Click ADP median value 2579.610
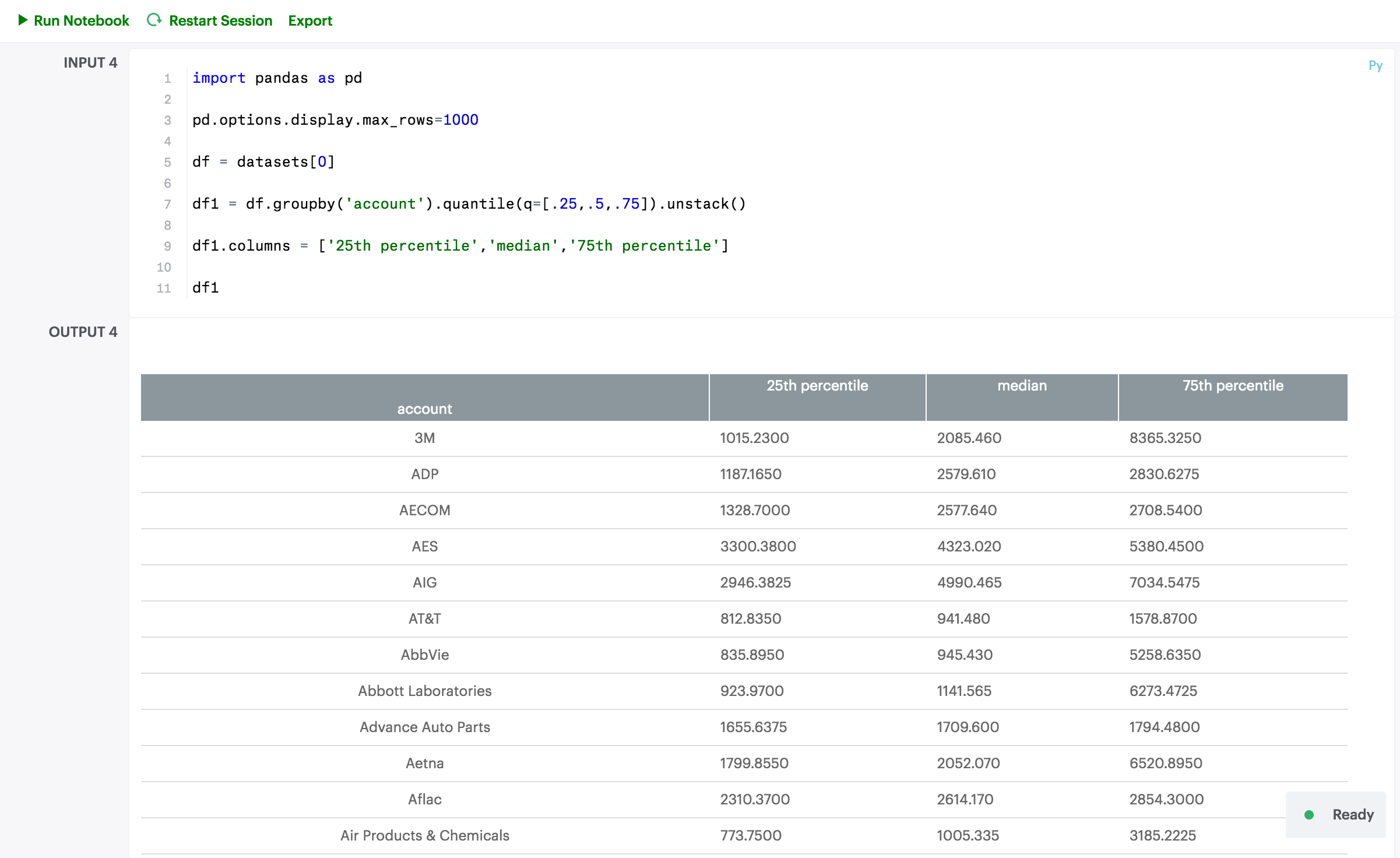The width and height of the screenshot is (1400, 858). pos(966,474)
